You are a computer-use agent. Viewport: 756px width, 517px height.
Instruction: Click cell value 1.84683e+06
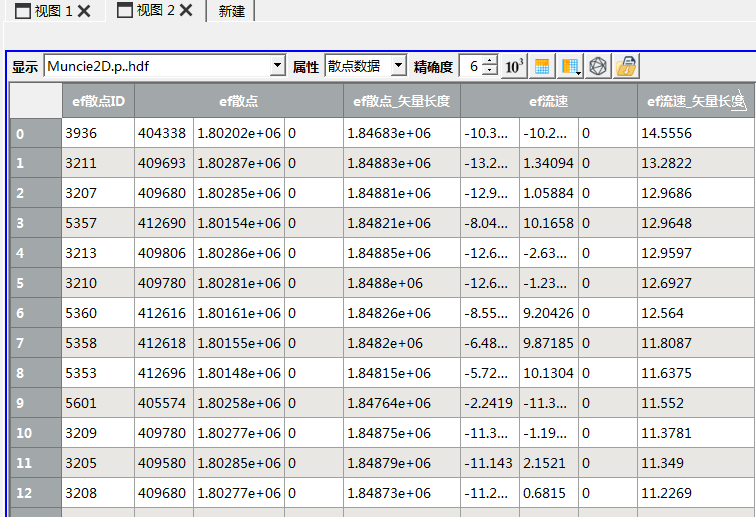point(402,134)
